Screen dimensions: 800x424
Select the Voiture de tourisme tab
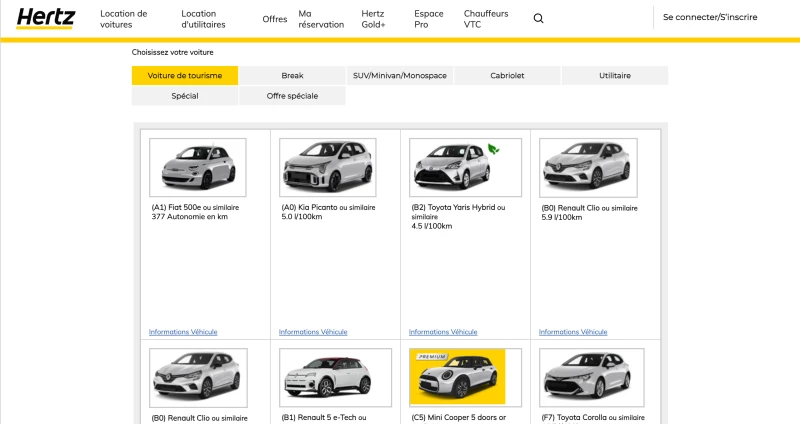[x=185, y=76]
